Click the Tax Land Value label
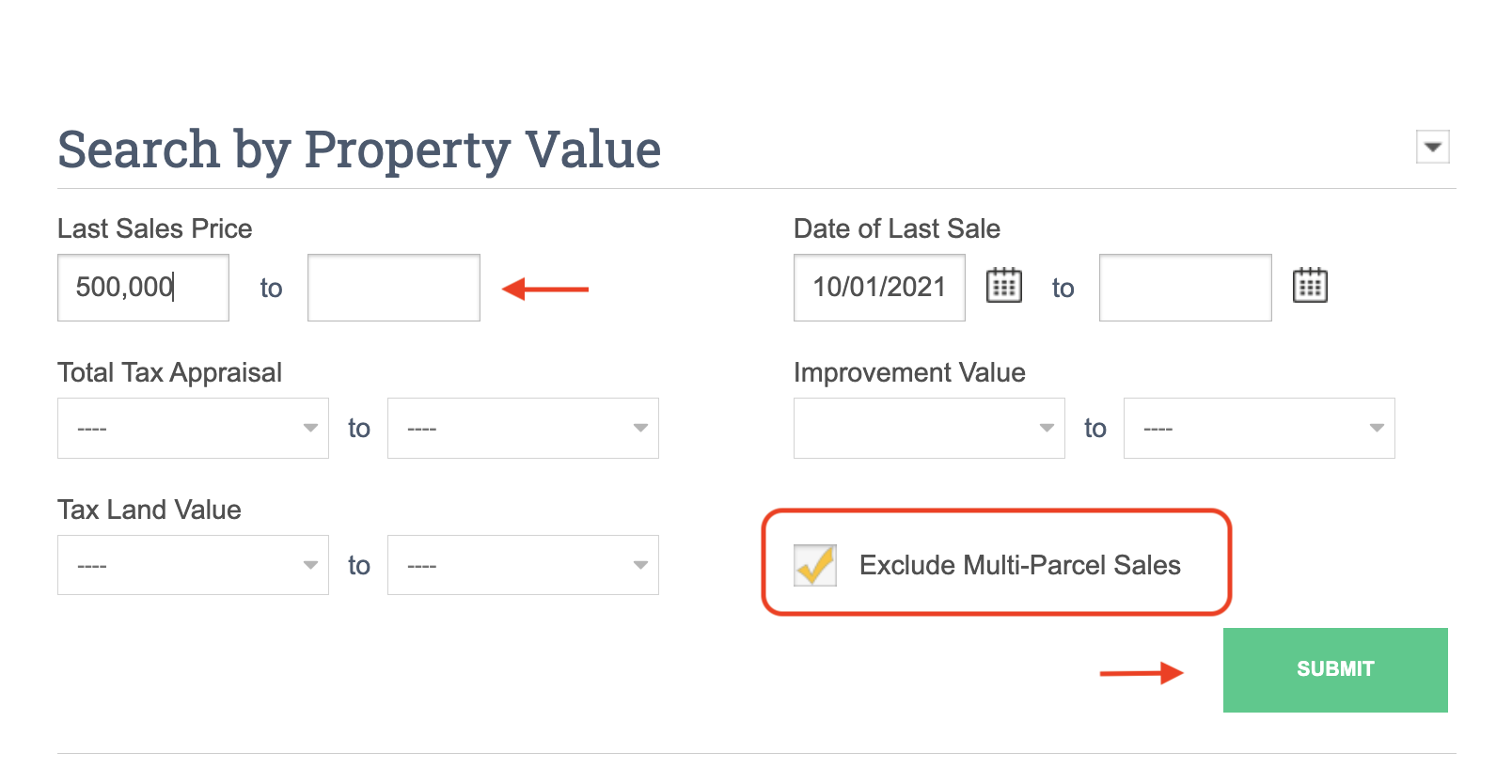This screenshot has height=784, width=1512. click(150, 510)
